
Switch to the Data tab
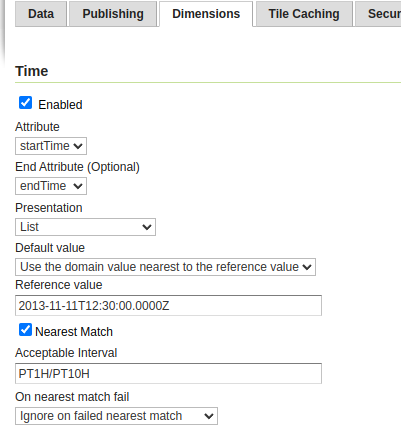41,14
